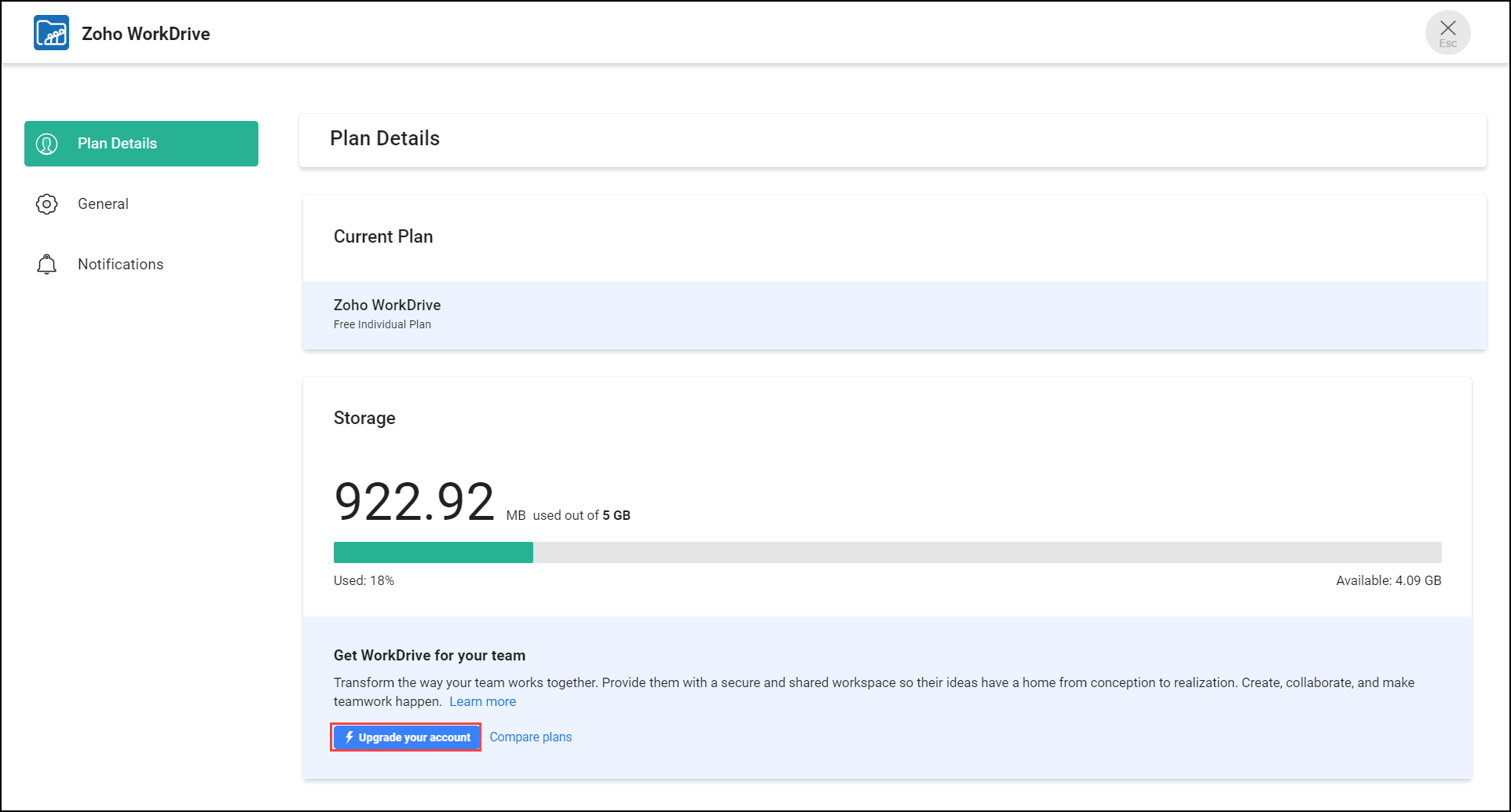The height and width of the screenshot is (812, 1511).
Task: Open the Plan Details section
Action: pos(141,144)
